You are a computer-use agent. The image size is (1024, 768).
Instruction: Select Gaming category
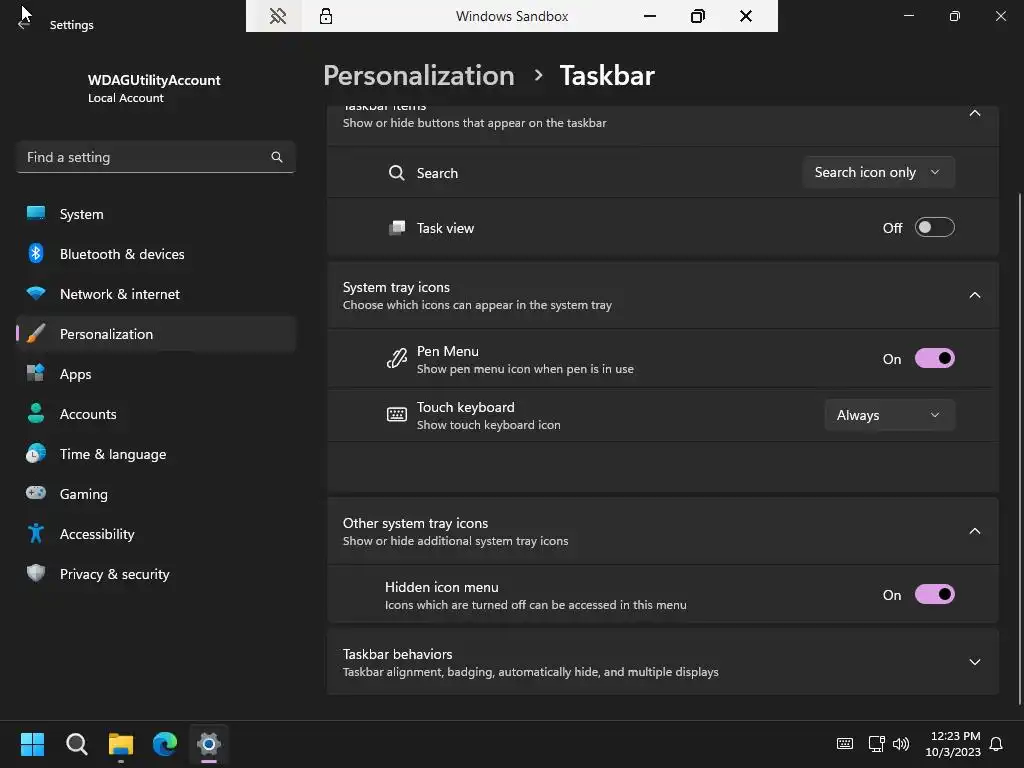[155, 493]
